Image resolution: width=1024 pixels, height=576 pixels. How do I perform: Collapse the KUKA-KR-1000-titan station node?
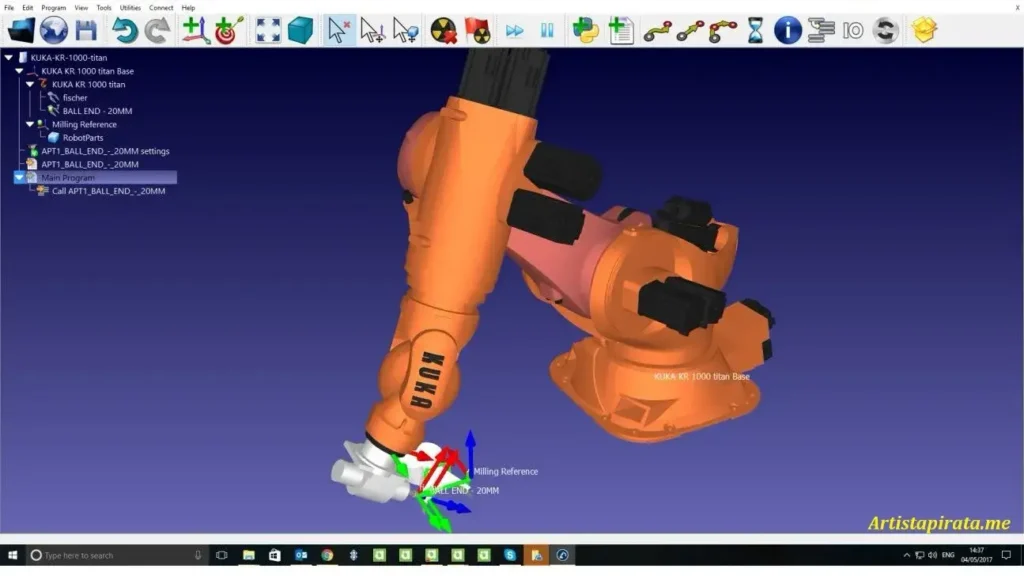point(9,58)
